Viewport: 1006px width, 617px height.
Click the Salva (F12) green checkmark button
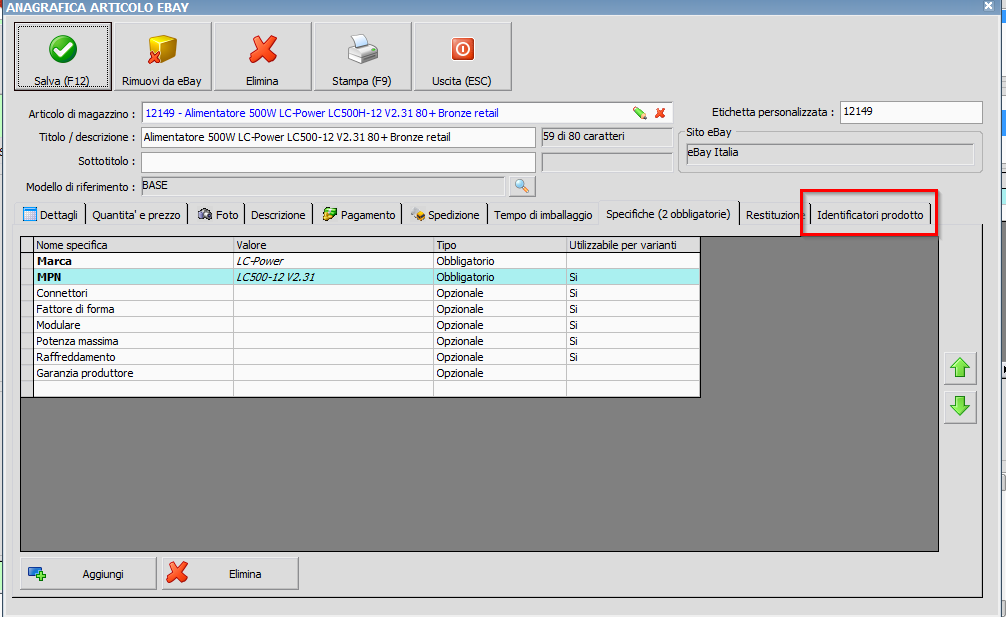[x=63, y=56]
